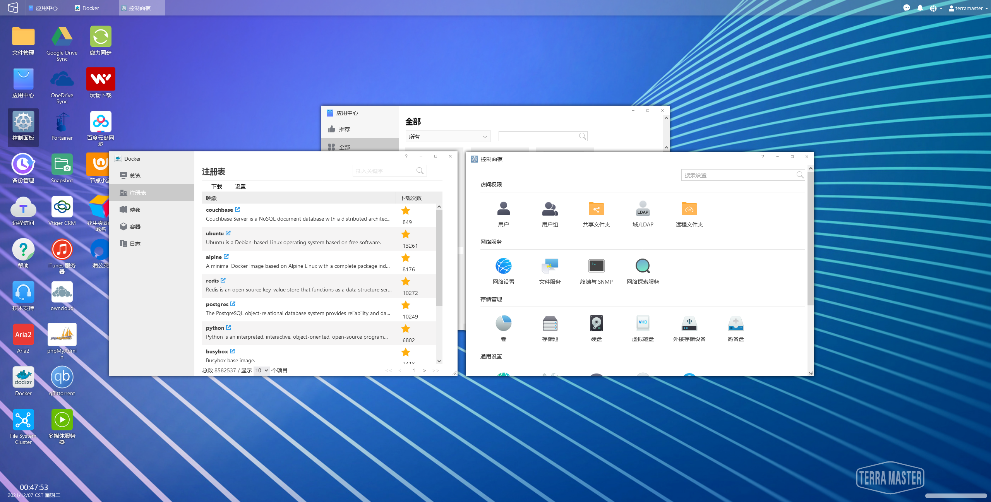Click the Download button above registry list

pyautogui.click(x=217, y=187)
